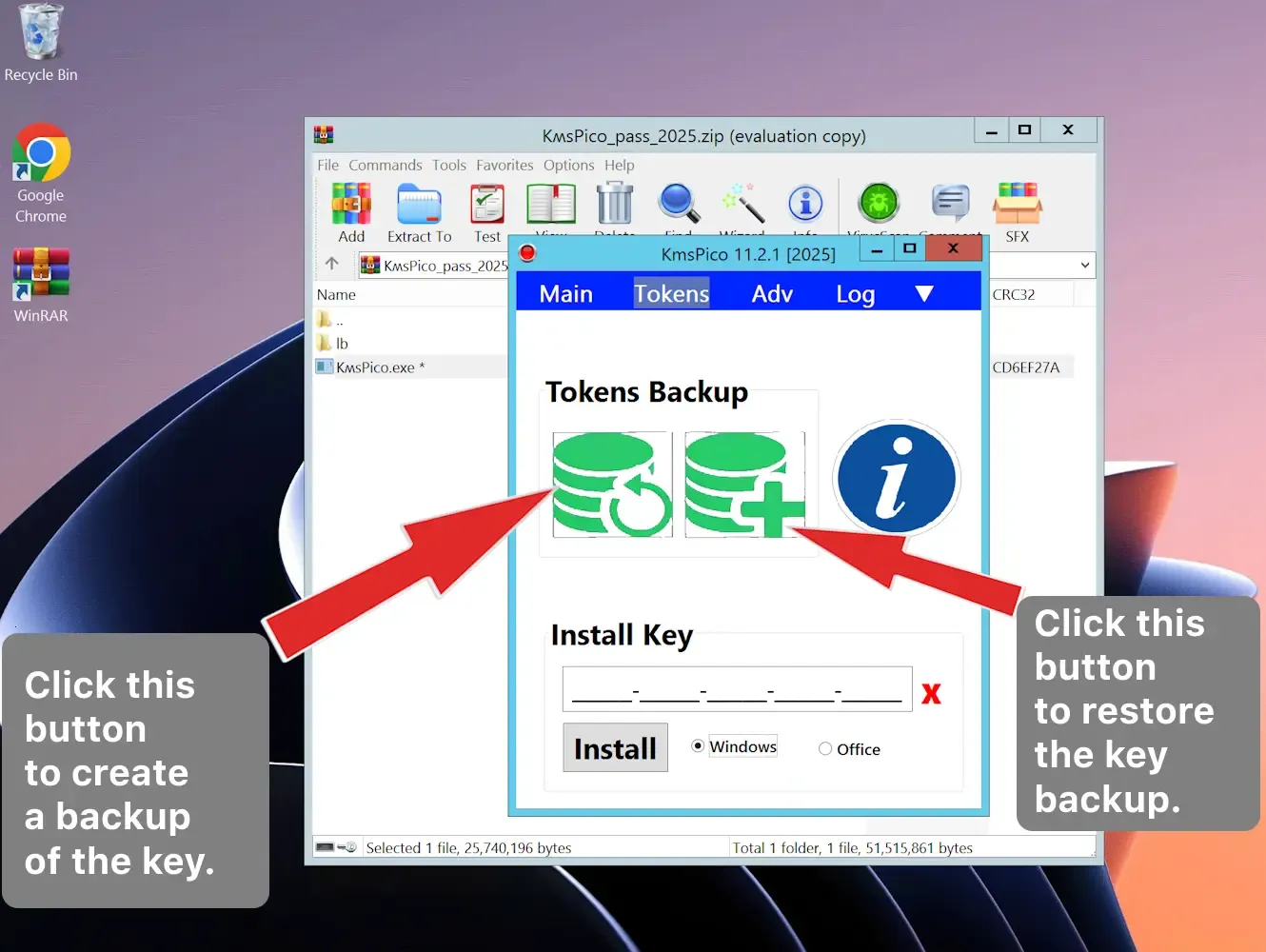Expand the WinRAR address bar dropdown
1266x952 pixels.
pyautogui.click(x=1084, y=265)
